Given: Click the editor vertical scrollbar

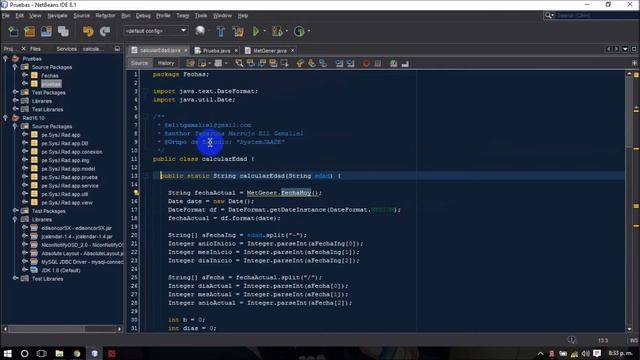Looking at the screenshot, I should click(629, 202).
